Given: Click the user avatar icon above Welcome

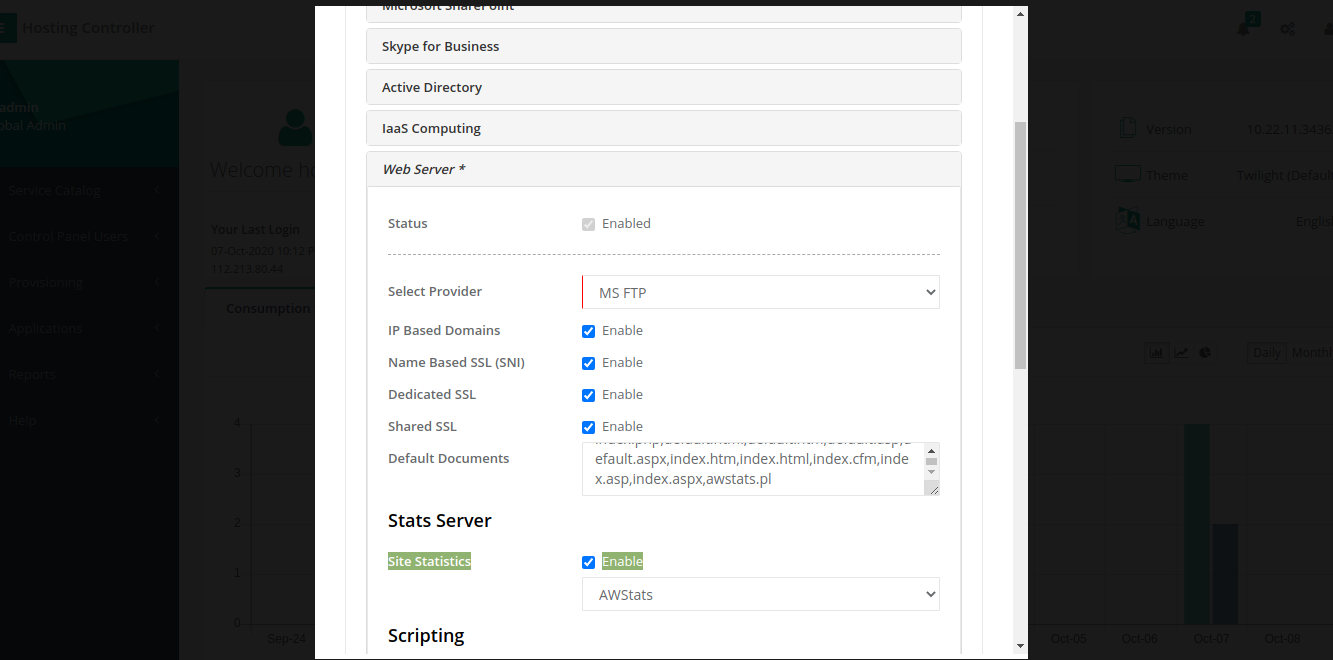Looking at the screenshot, I should click(x=296, y=127).
